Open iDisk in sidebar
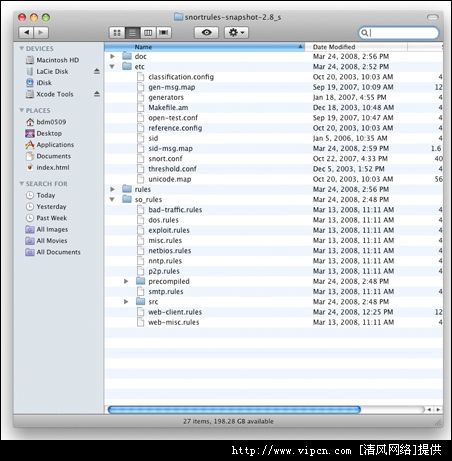Viewport: 452px width, 461px height. [44, 83]
